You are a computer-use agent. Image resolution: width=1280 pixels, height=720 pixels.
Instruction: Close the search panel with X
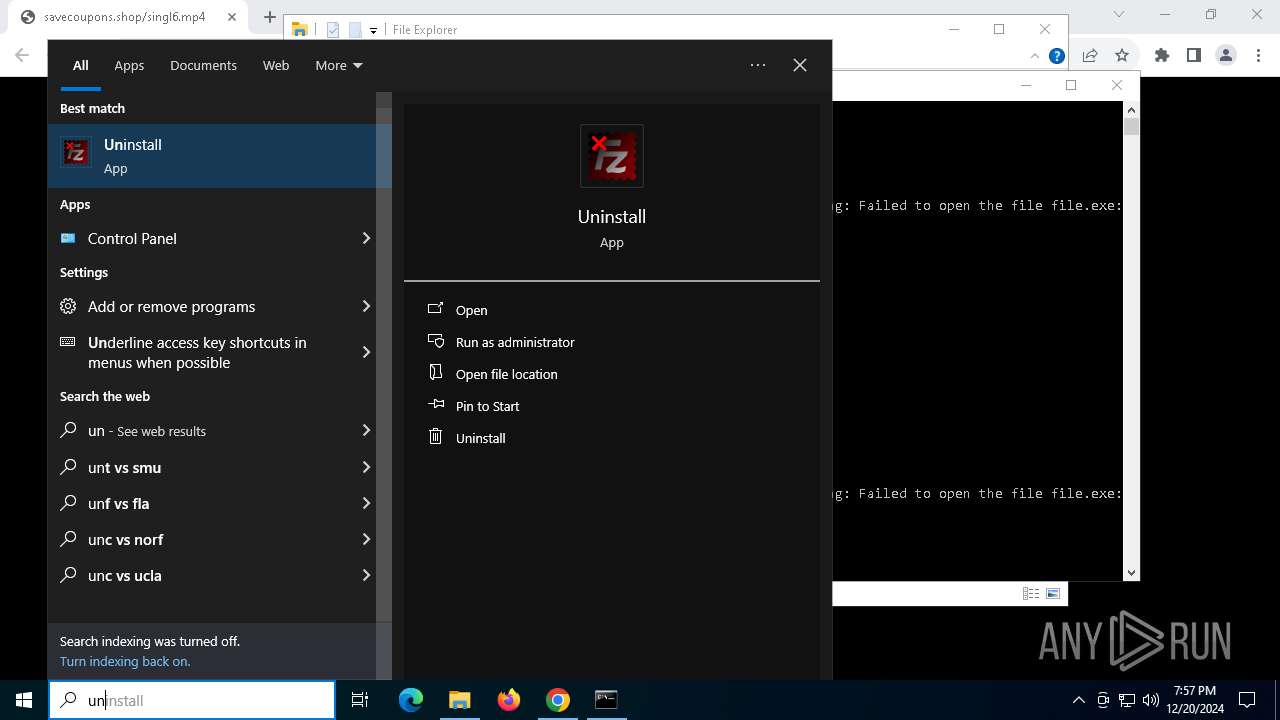point(800,65)
